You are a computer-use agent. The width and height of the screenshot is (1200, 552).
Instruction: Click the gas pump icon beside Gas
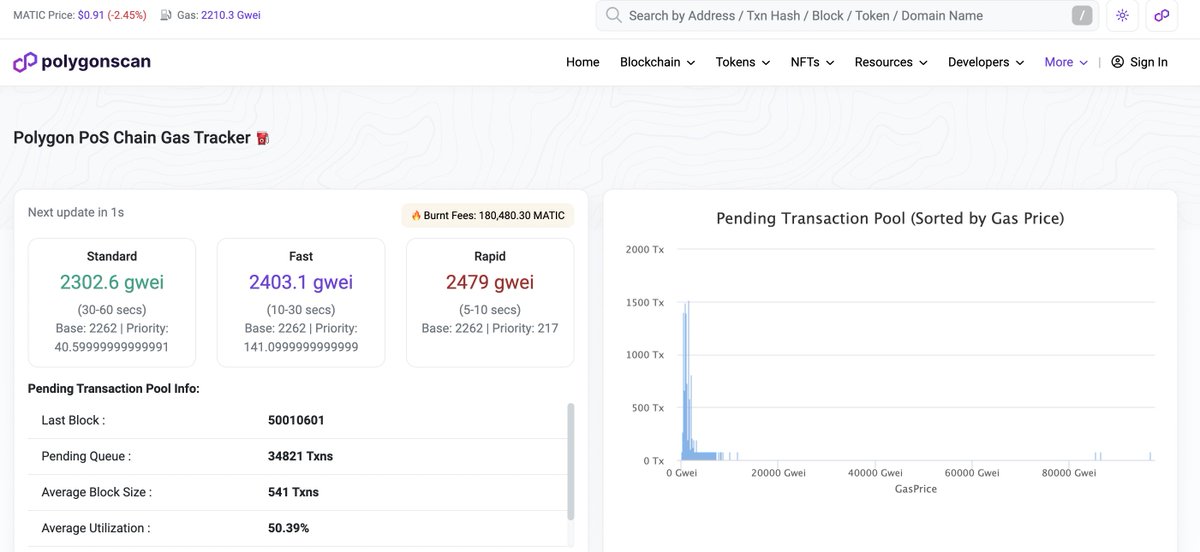point(165,16)
